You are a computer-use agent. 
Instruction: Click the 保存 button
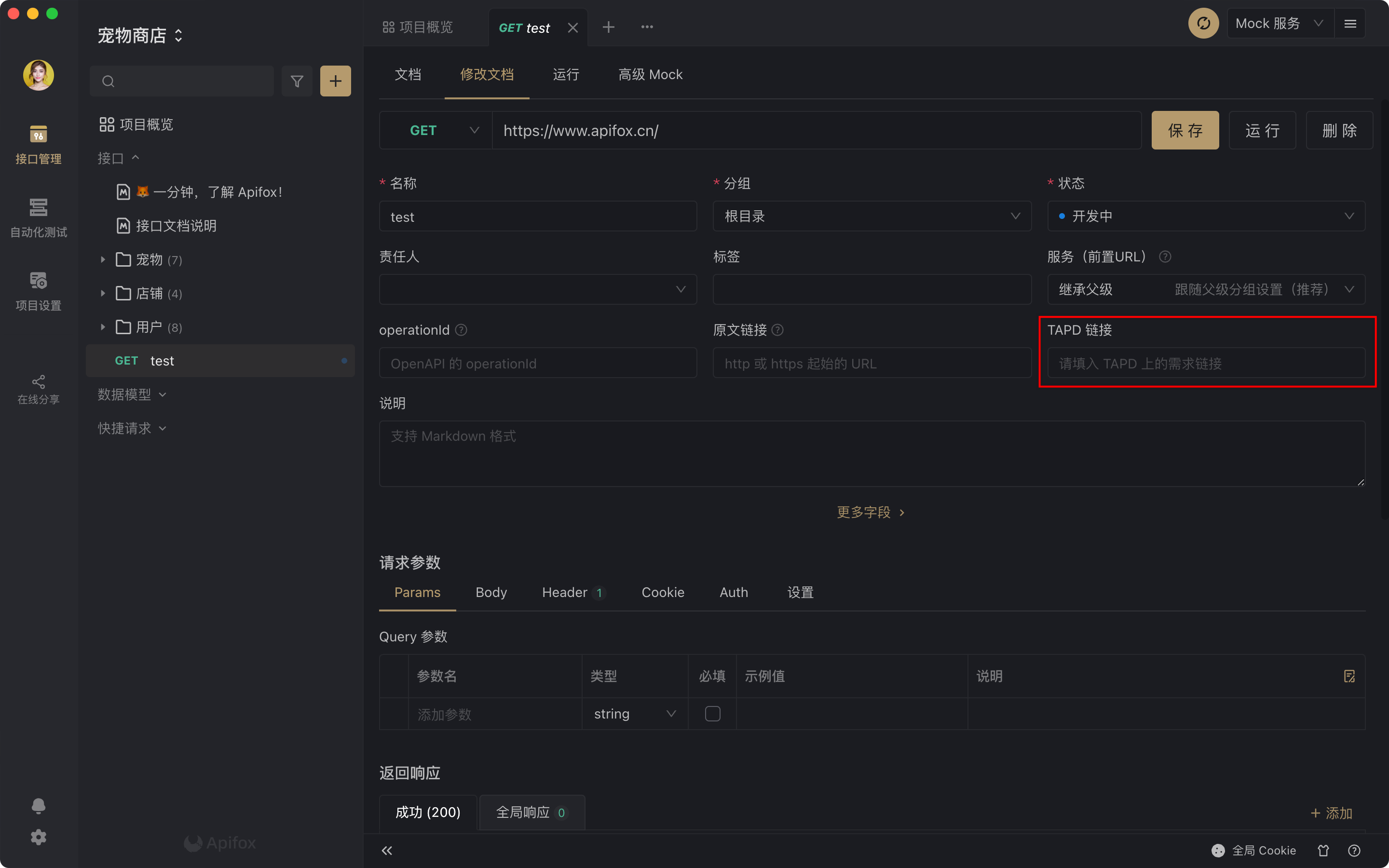(1185, 130)
